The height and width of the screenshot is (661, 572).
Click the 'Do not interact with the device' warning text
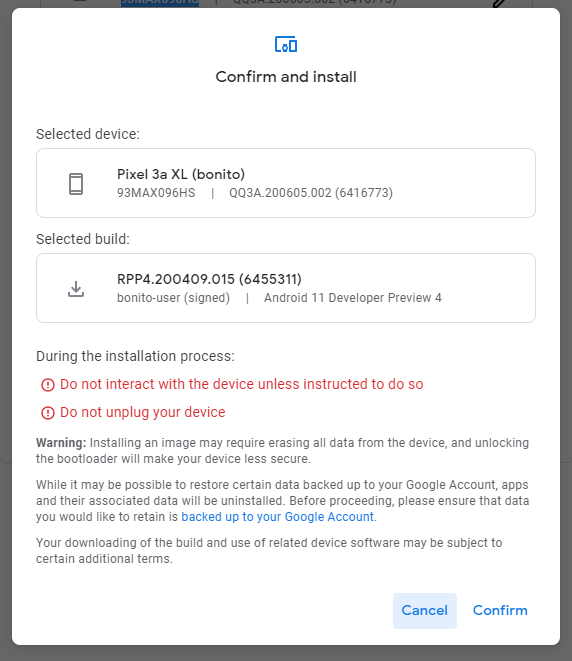tap(242, 384)
